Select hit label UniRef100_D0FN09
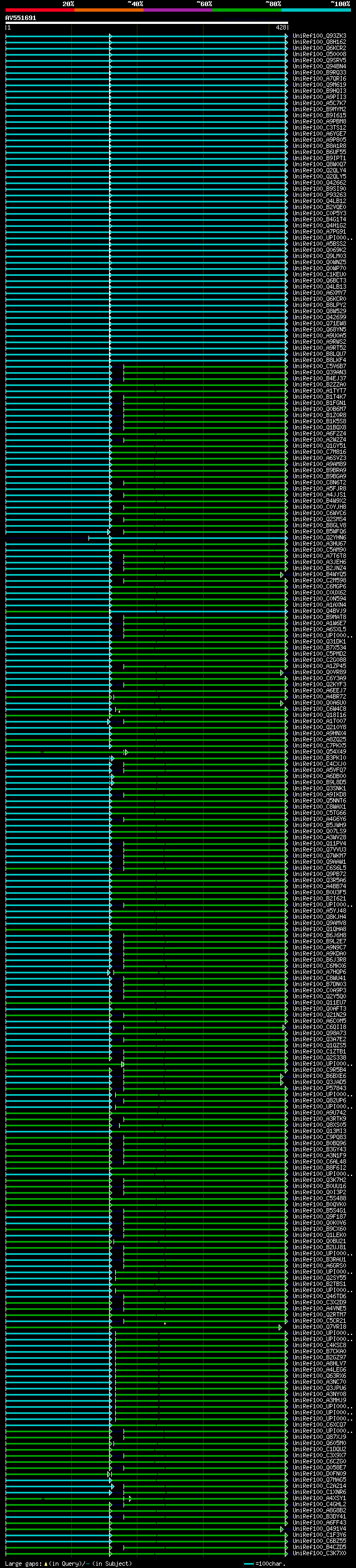 pyautogui.click(x=319, y=1473)
